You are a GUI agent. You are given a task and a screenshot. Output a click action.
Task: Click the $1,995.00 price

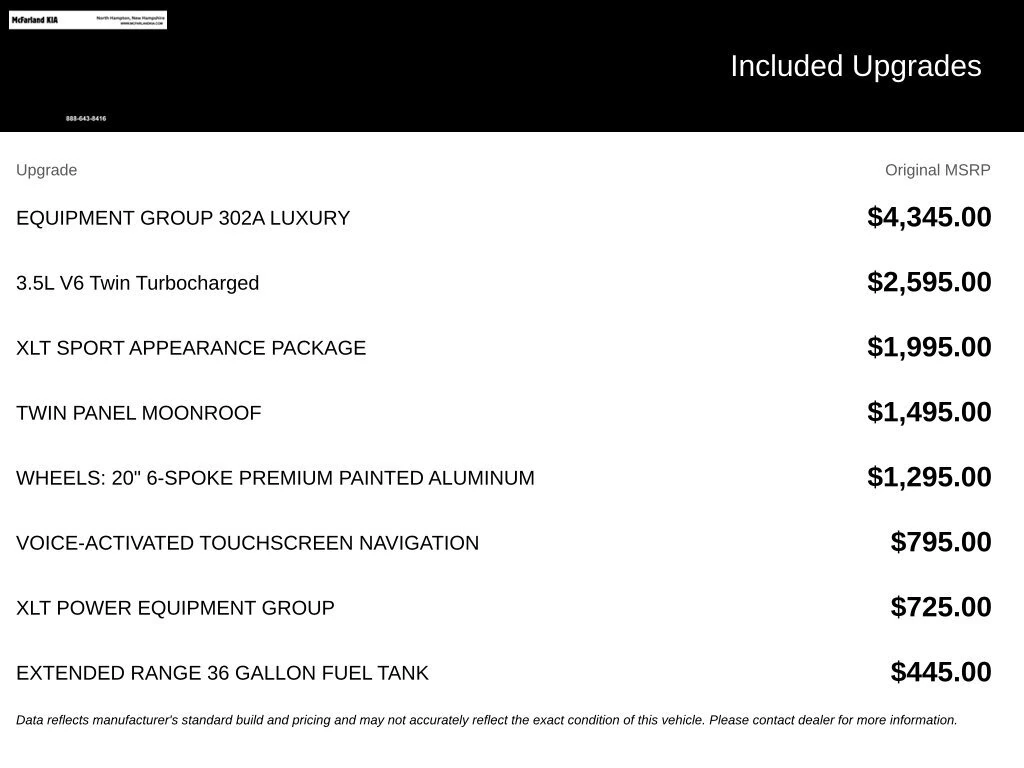tap(929, 347)
